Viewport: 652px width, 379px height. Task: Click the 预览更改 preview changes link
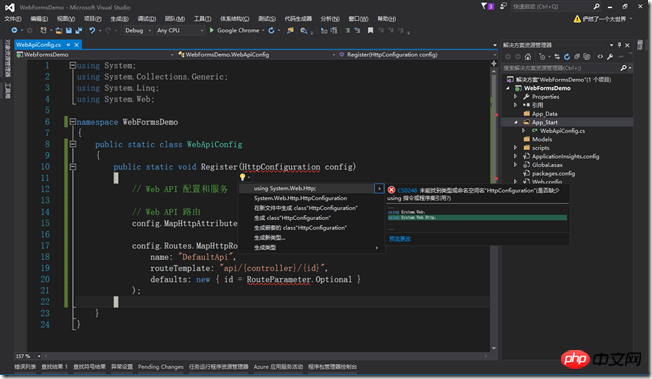click(400, 239)
